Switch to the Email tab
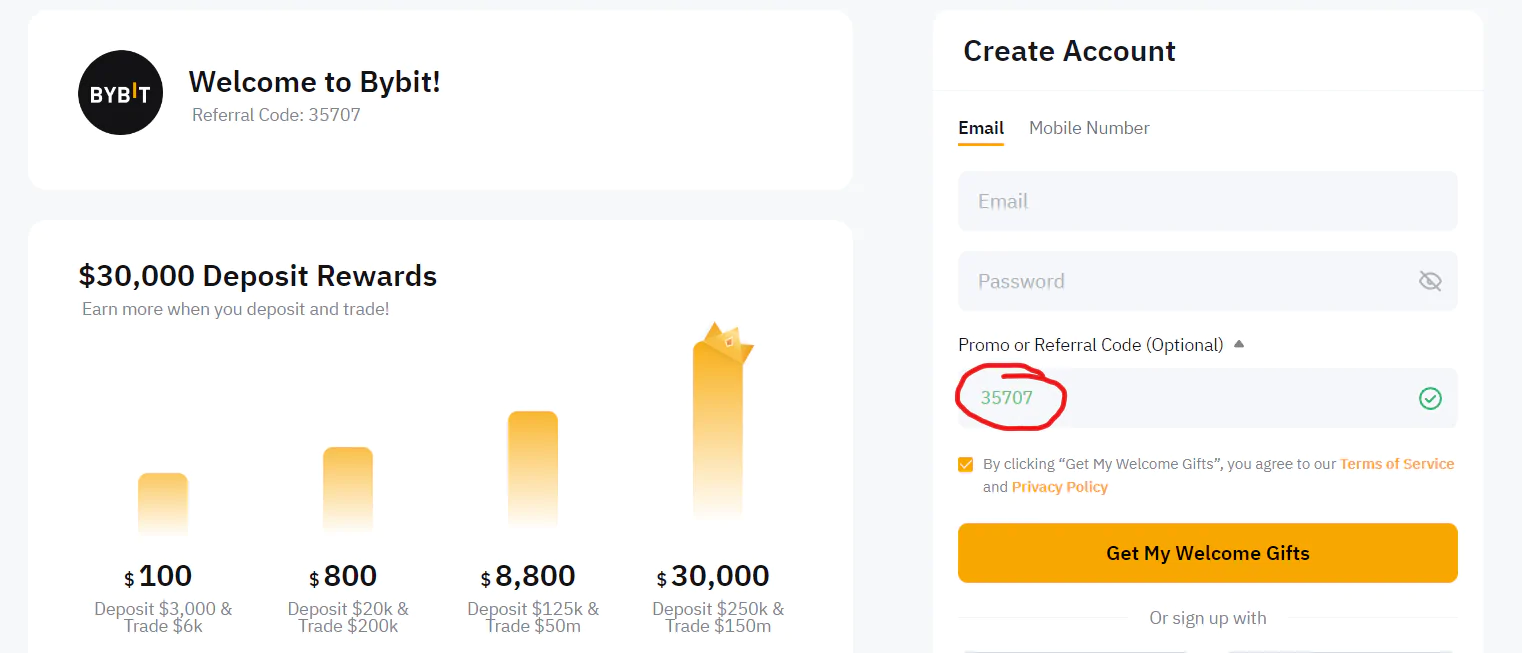Viewport: 1522px width, 653px height. pos(981,128)
